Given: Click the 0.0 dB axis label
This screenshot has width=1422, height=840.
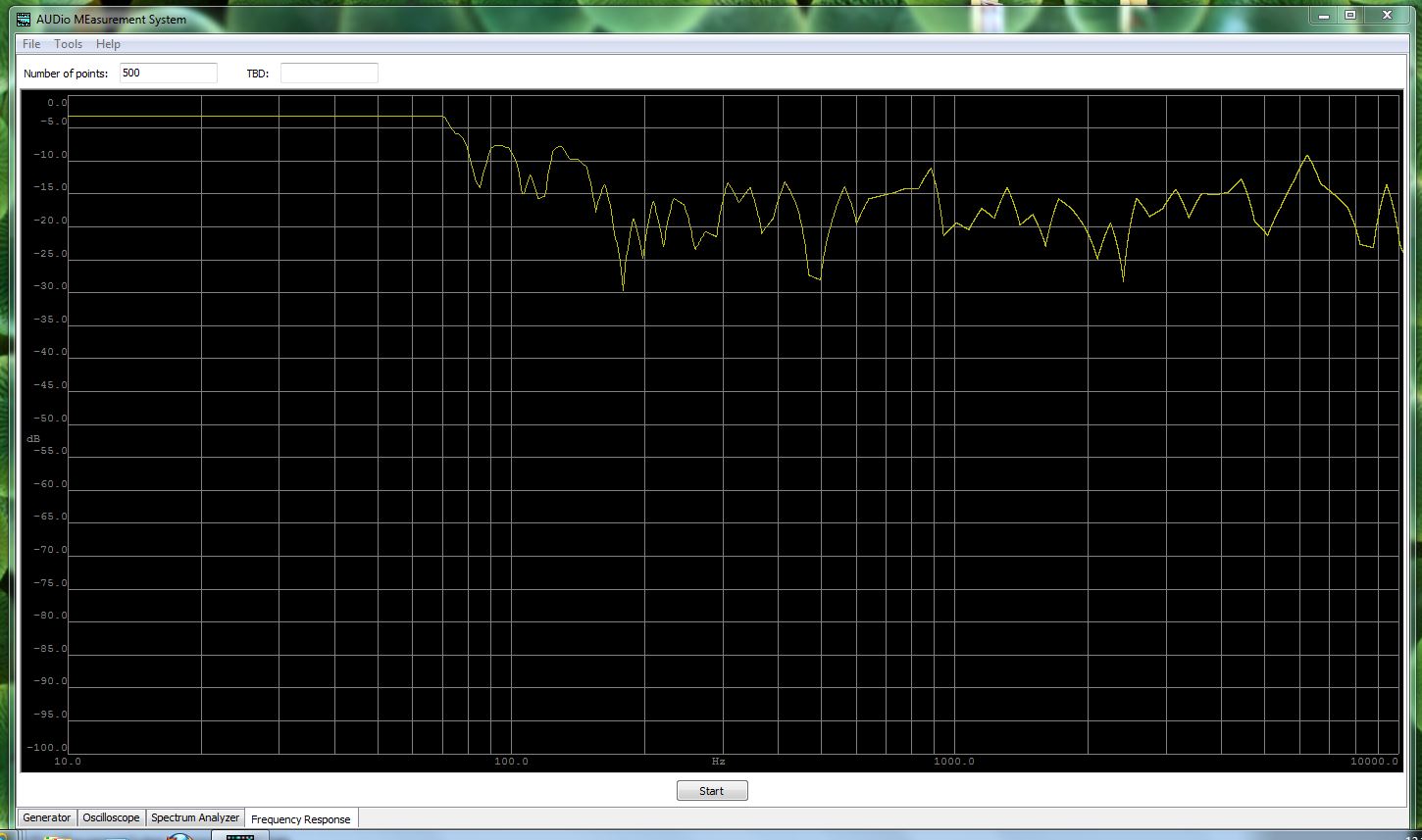Looking at the screenshot, I should pos(57,103).
